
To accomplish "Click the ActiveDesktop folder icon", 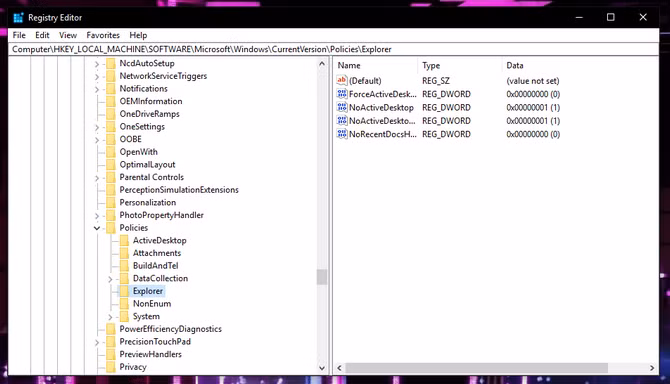I will [124, 240].
